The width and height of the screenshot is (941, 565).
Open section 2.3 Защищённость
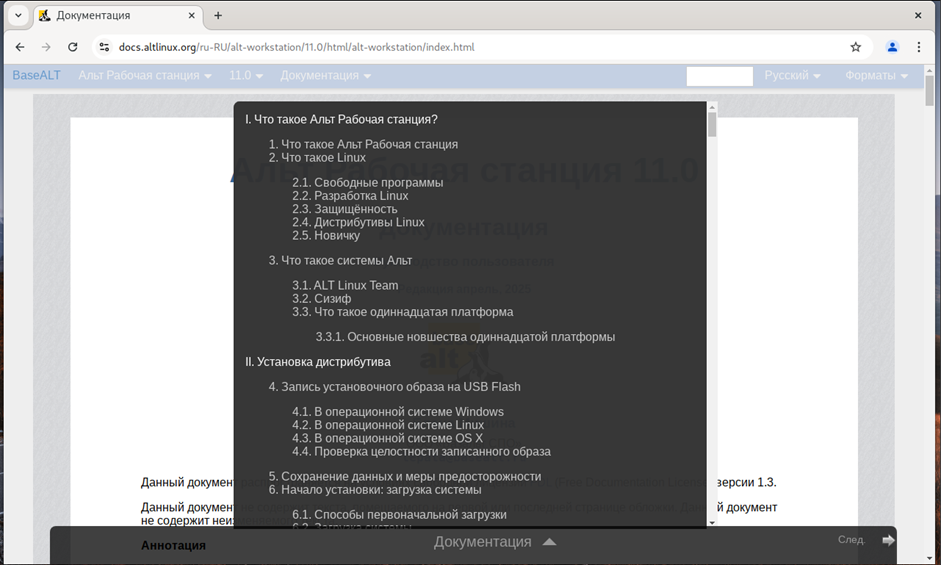pos(345,209)
